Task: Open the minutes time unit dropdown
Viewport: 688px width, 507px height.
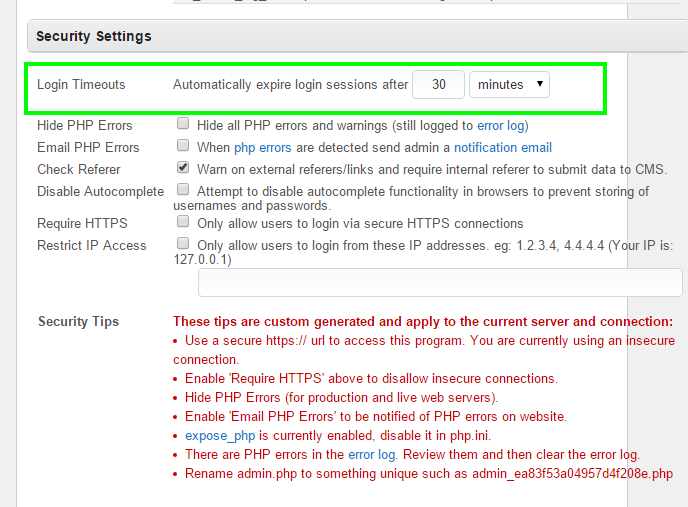Action: click(509, 85)
